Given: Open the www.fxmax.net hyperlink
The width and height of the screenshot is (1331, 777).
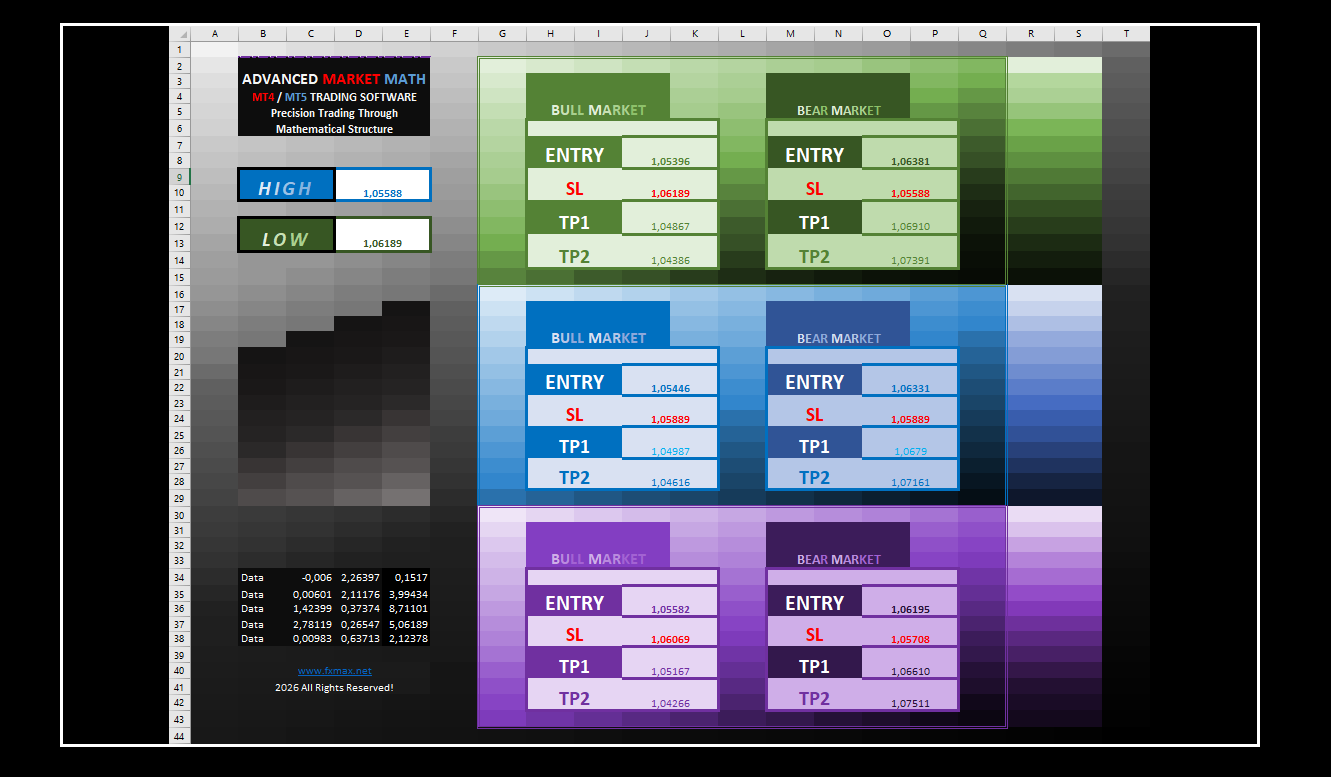Looking at the screenshot, I should pyautogui.click(x=334, y=671).
